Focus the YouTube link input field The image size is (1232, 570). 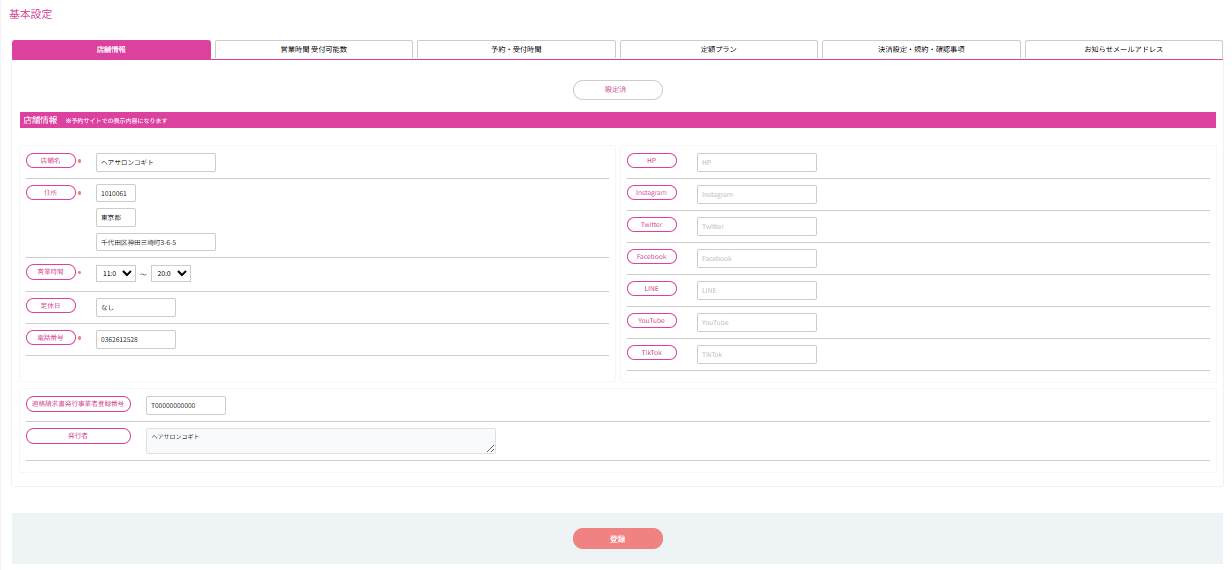pyautogui.click(x=756, y=323)
